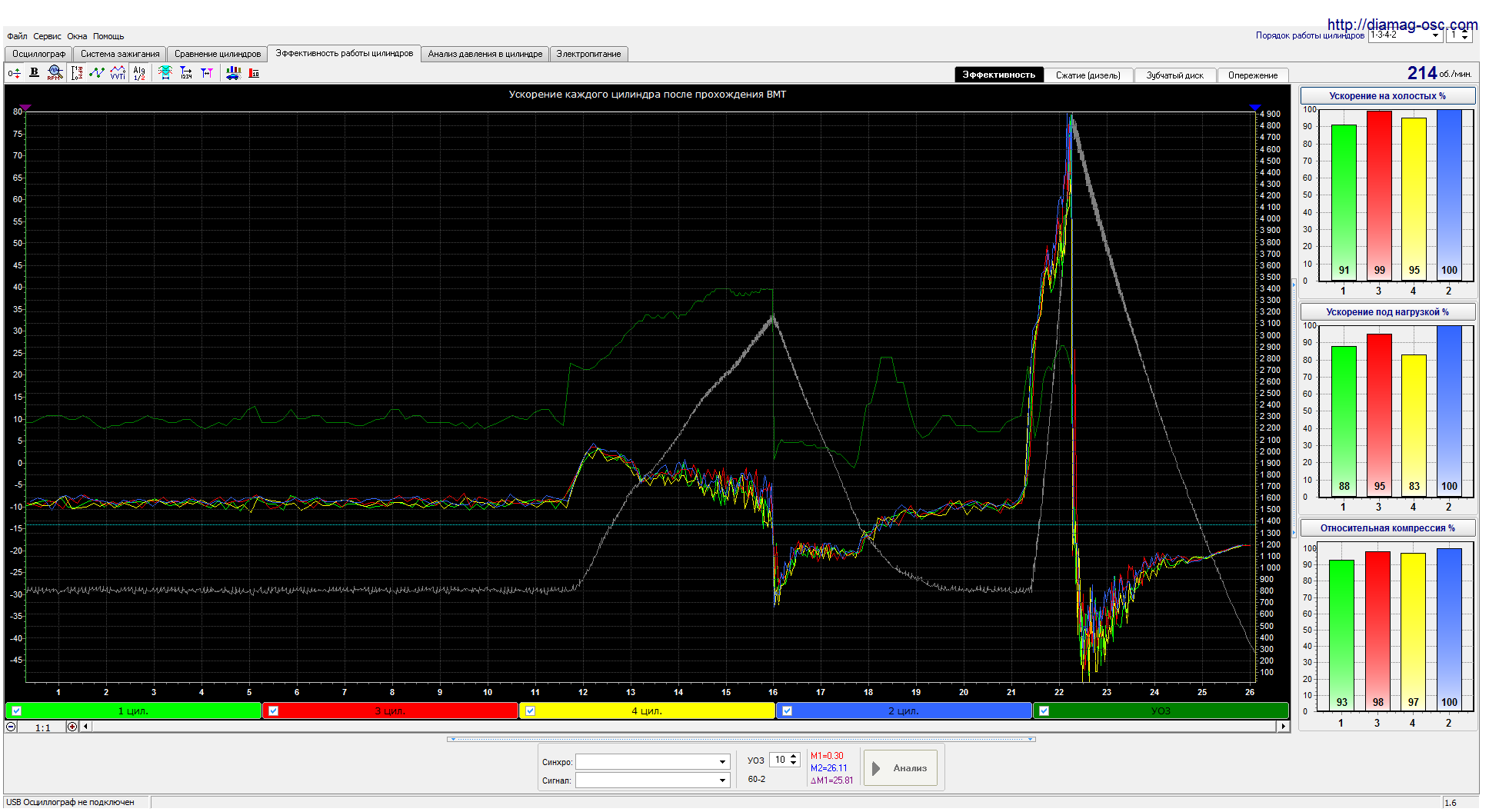Open the Сервис menu
This screenshot has height=812, width=1489.
(x=47, y=36)
